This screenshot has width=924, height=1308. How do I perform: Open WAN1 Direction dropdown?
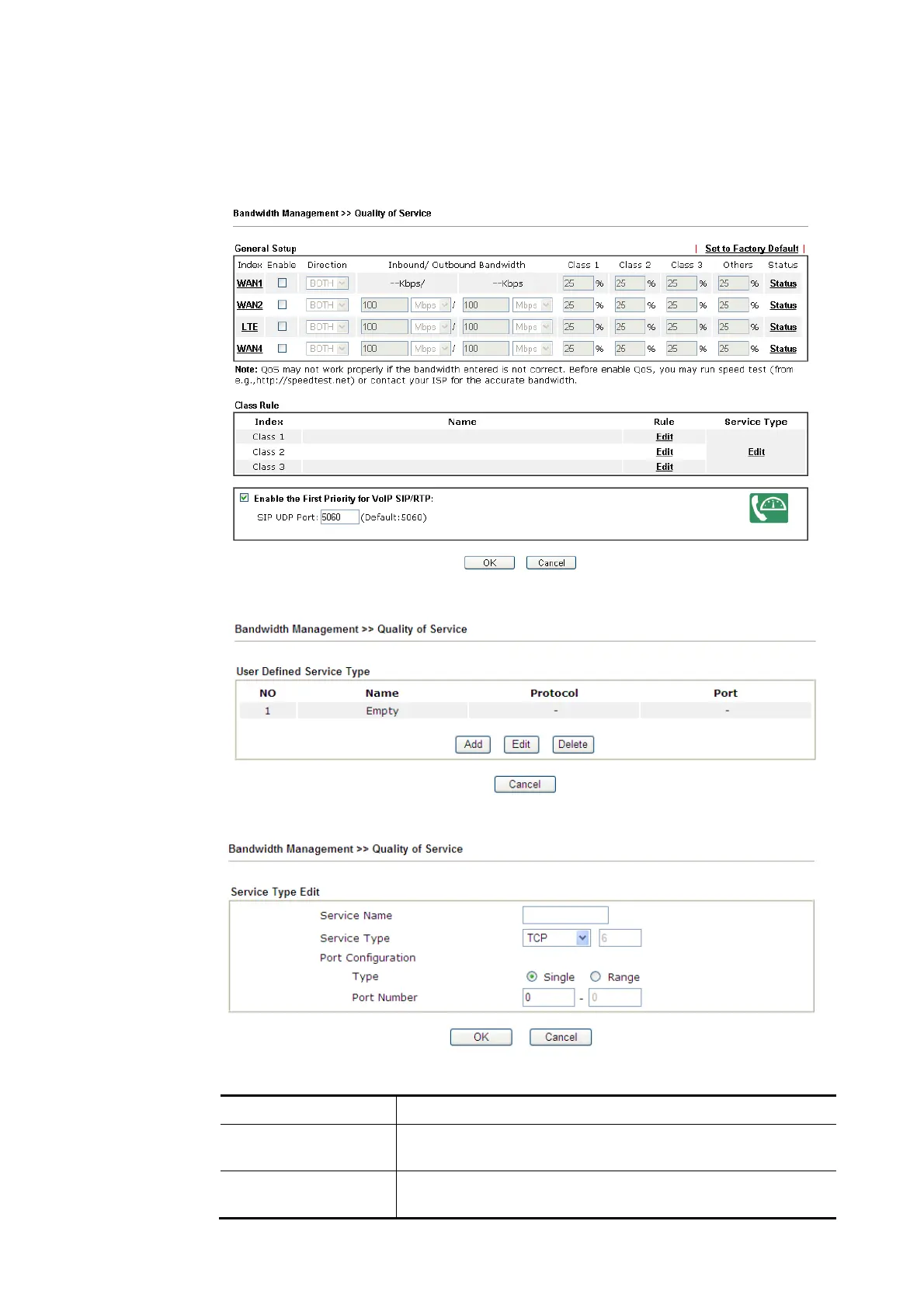pos(327,284)
